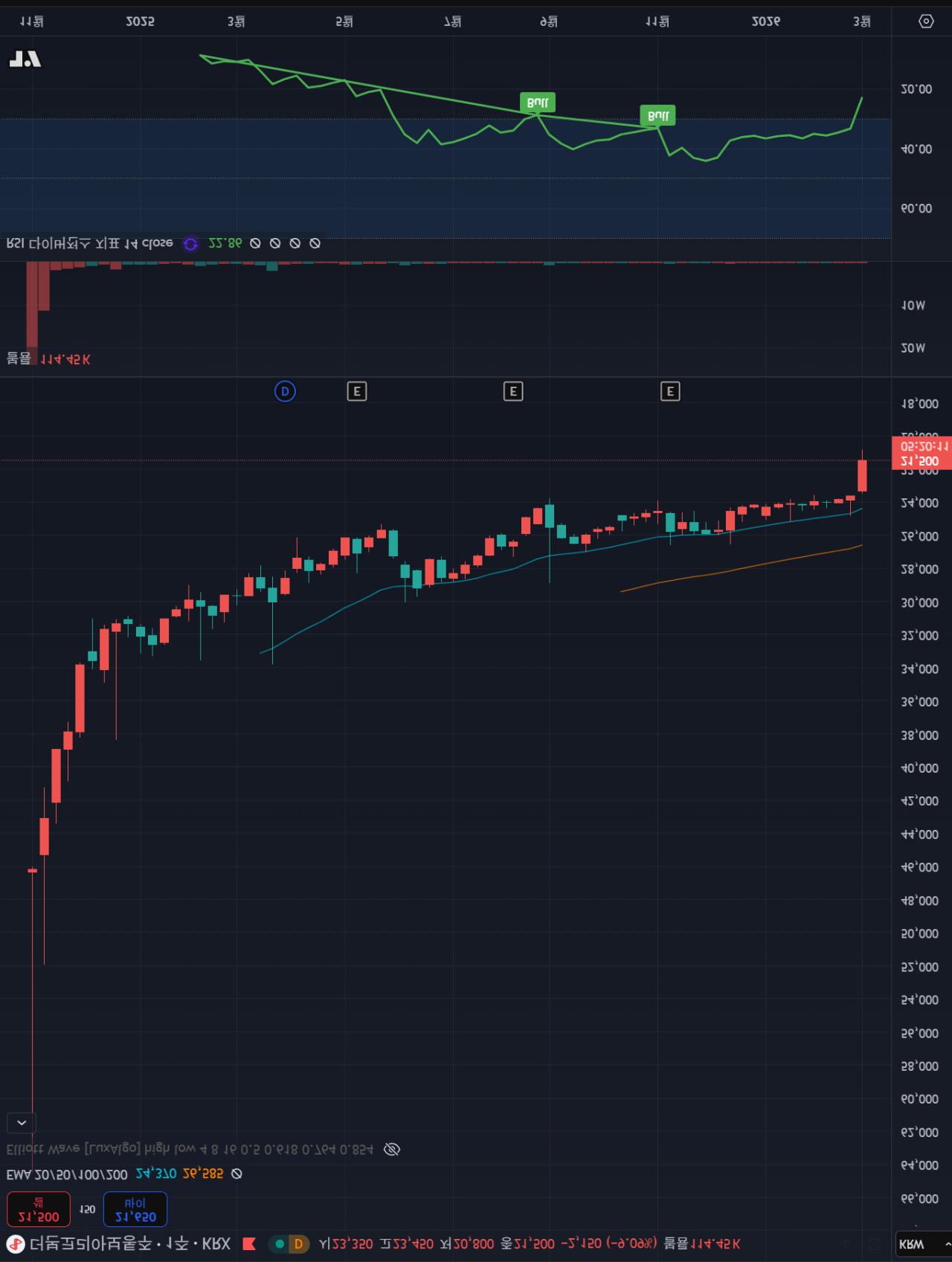Click the first E earnings marker
The width and height of the screenshot is (952, 1262).
click(x=357, y=391)
